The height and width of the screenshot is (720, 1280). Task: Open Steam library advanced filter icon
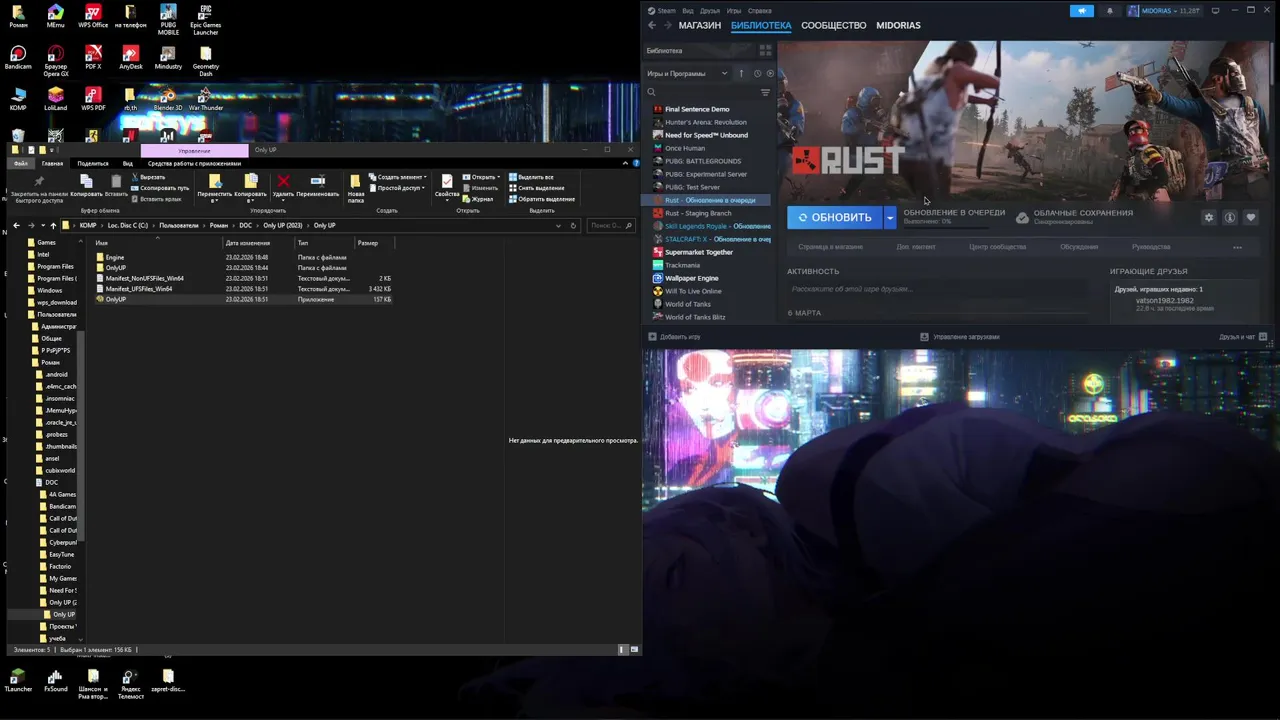point(765,92)
